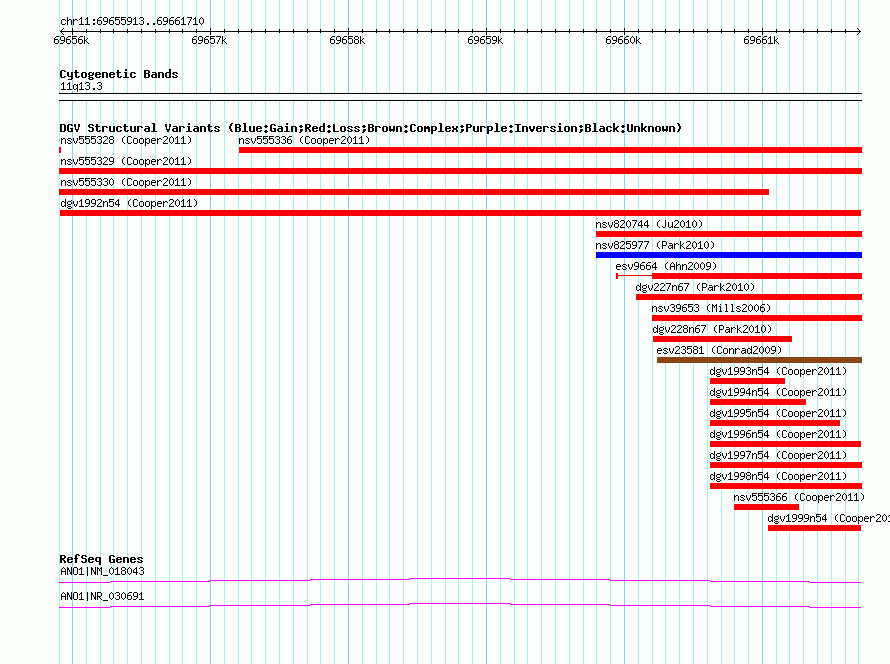
Task: Click the brown esv23581 complex variant bar
Action: point(759,360)
